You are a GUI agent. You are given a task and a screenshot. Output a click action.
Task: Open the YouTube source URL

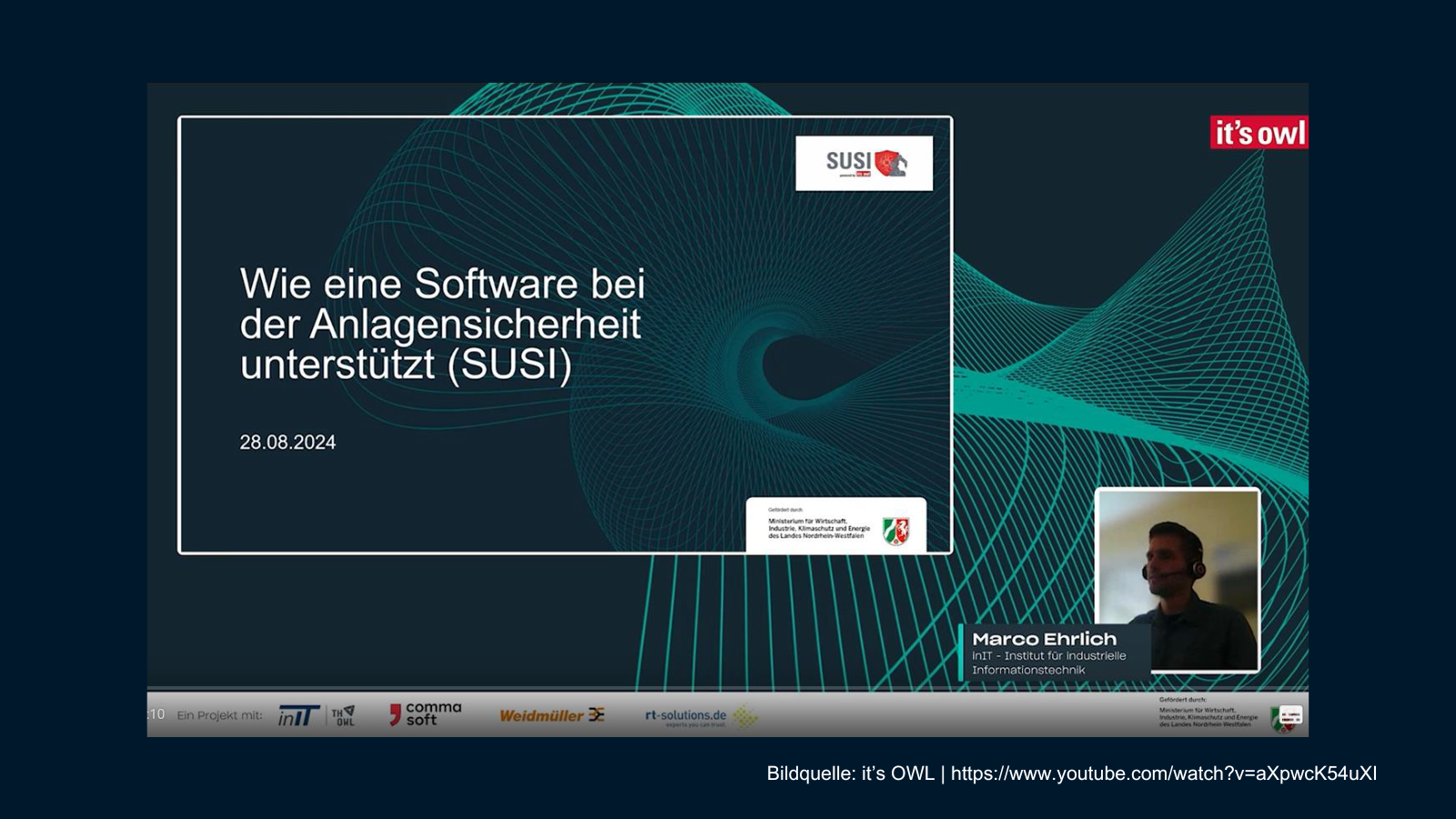(x=1163, y=773)
